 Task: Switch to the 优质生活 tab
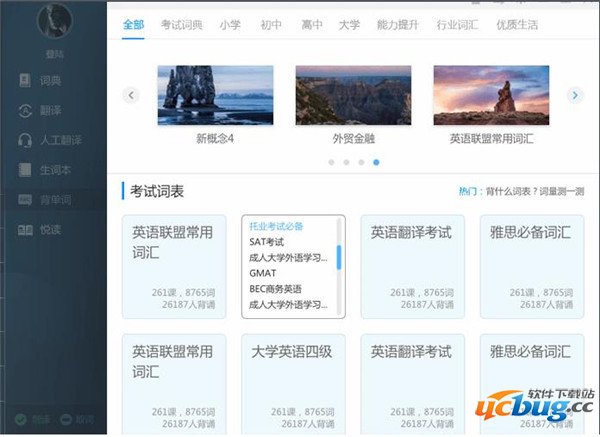[x=517, y=25]
